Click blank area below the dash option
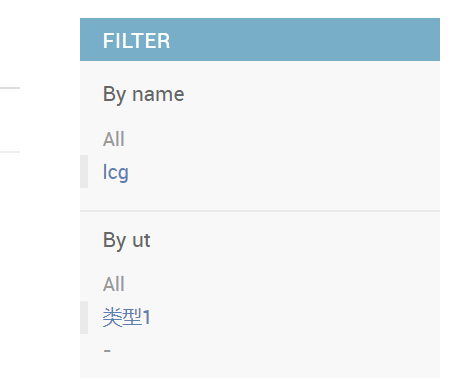The width and height of the screenshot is (475, 378). (x=260, y=368)
